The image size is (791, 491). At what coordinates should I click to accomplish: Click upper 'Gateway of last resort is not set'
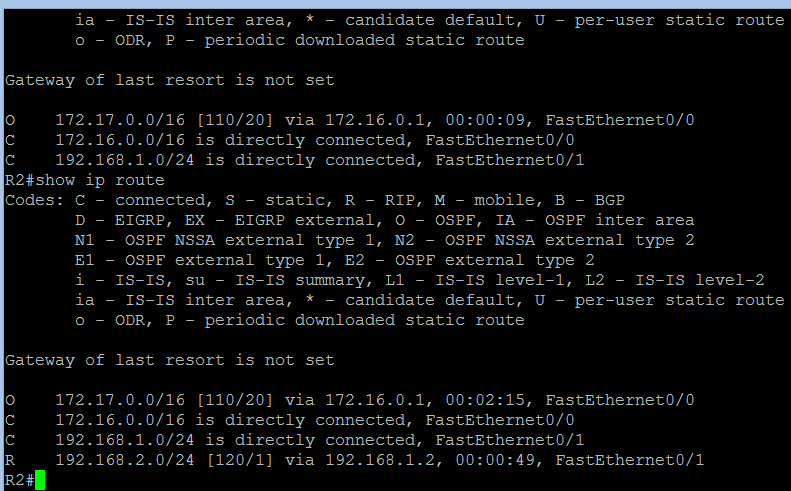pos(170,80)
